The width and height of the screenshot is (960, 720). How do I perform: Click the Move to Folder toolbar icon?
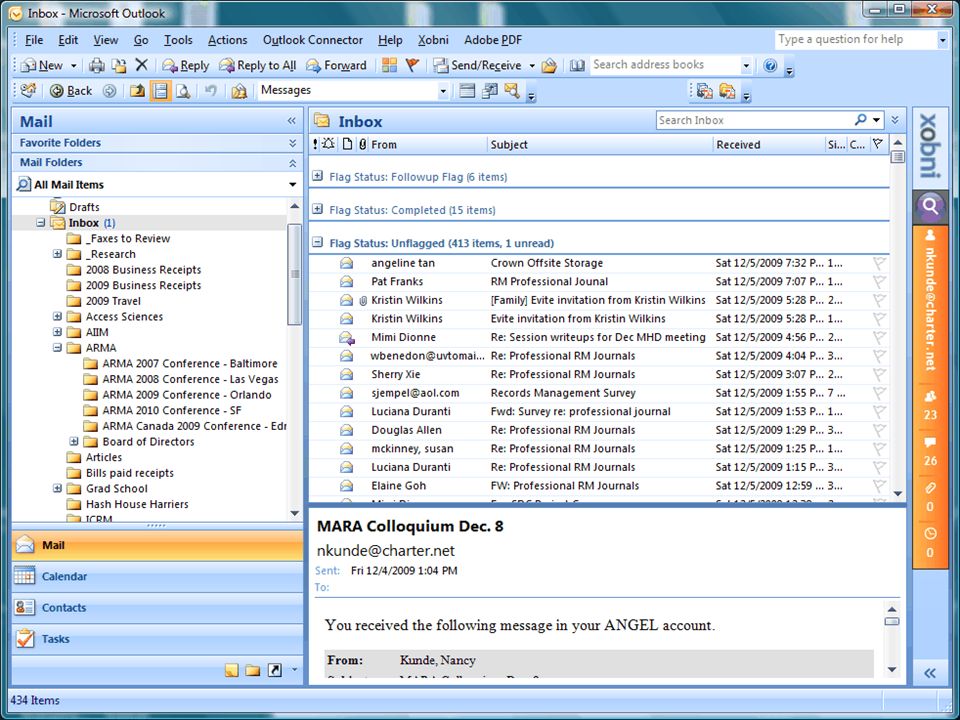(119, 66)
